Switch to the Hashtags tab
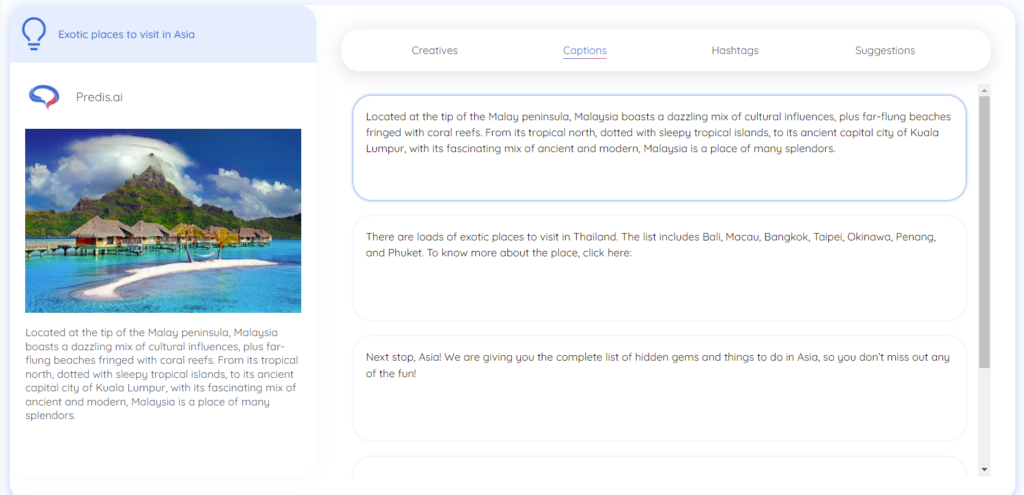The height and width of the screenshot is (495, 1024). tap(735, 50)
